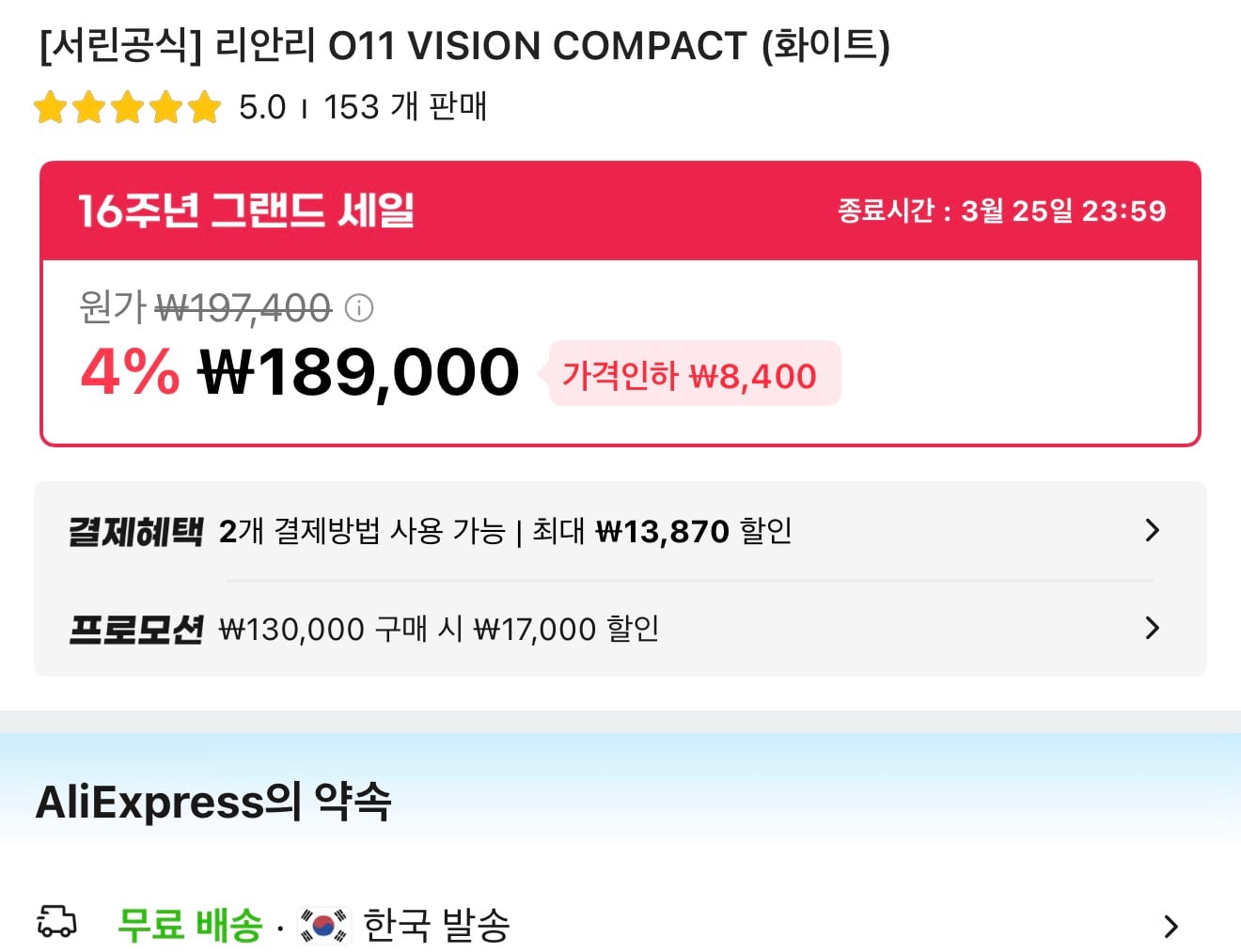Tap the 가격인하 ₩8,400 badge
Screen dimensions: 1241x952
(x=690, y=375)
